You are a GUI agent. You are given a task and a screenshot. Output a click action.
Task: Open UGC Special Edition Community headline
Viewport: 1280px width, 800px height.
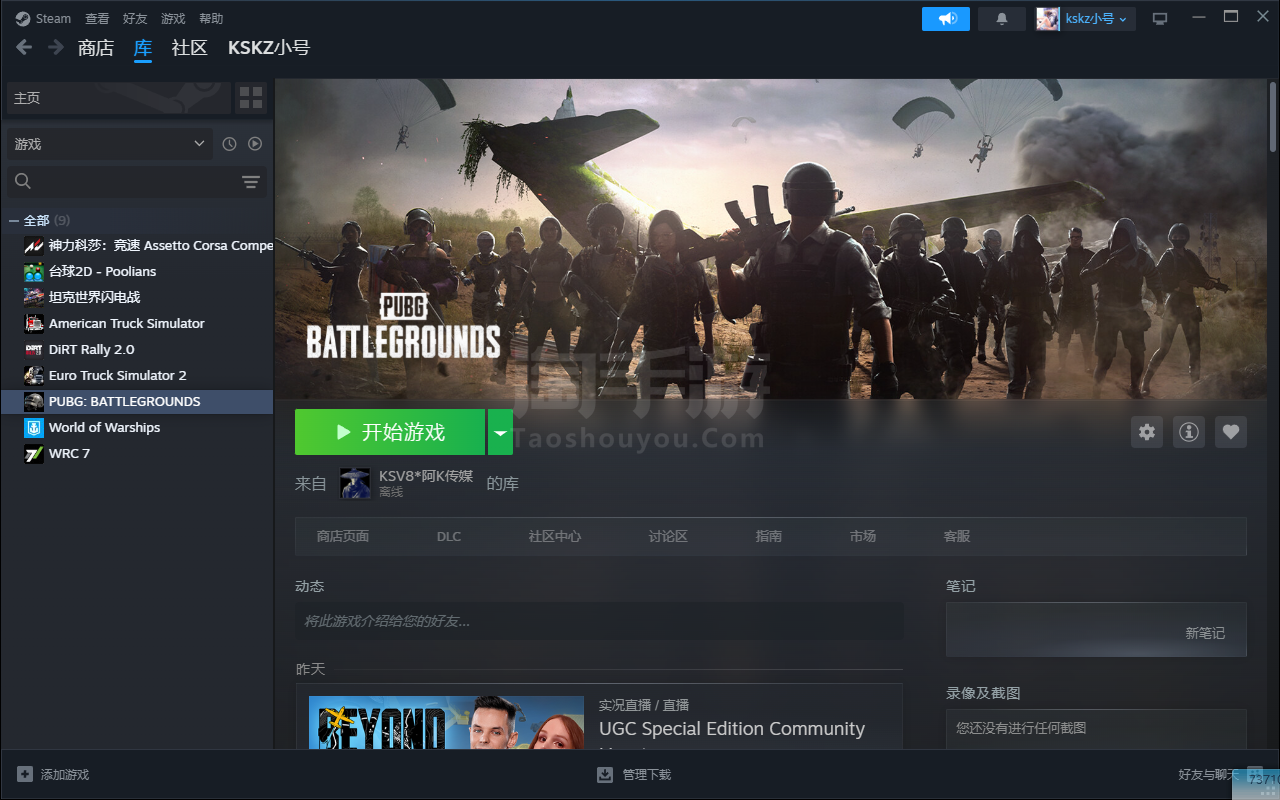click(x=732, y=729)
